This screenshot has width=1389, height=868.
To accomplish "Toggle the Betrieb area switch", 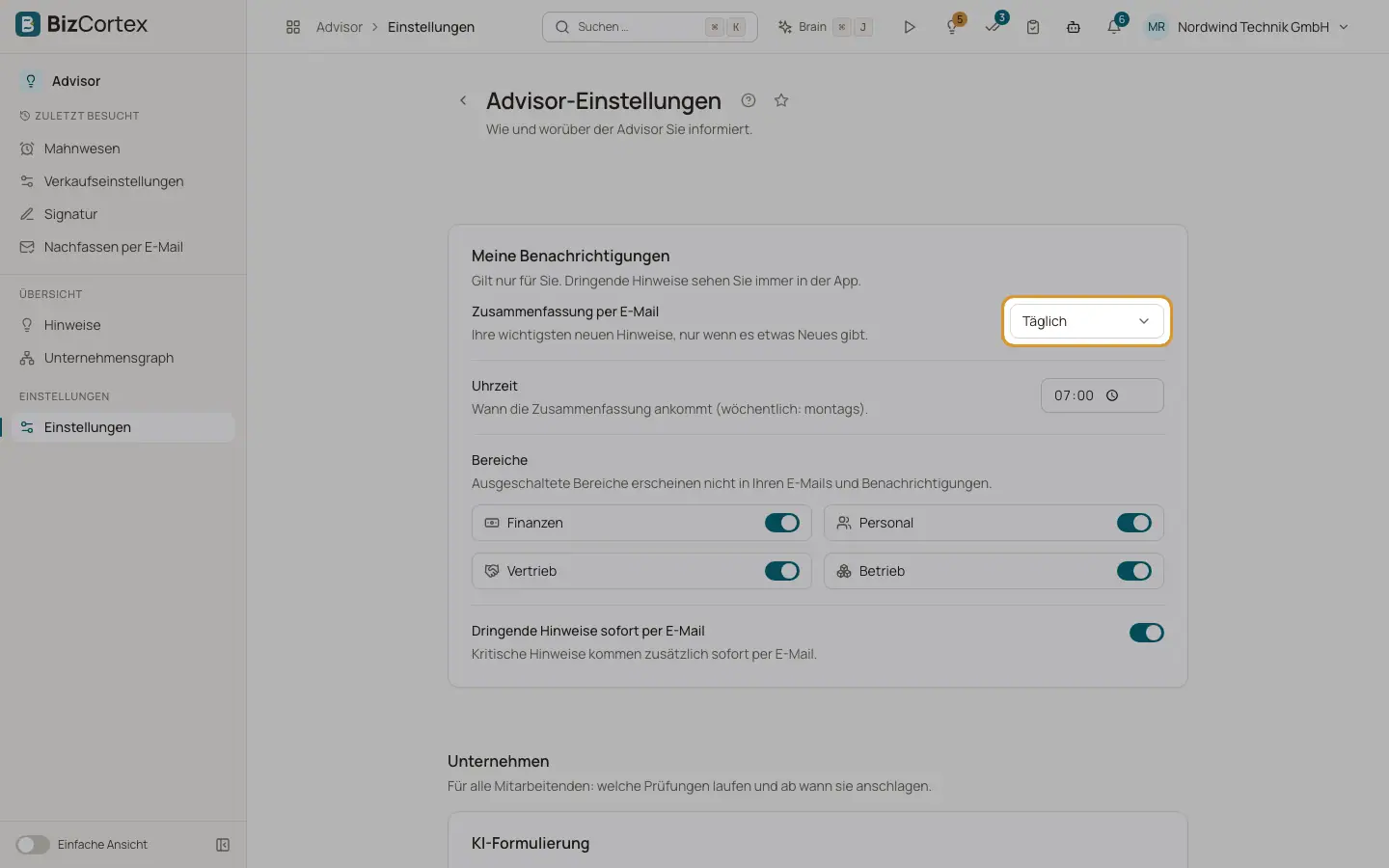I will [1134, 571].
